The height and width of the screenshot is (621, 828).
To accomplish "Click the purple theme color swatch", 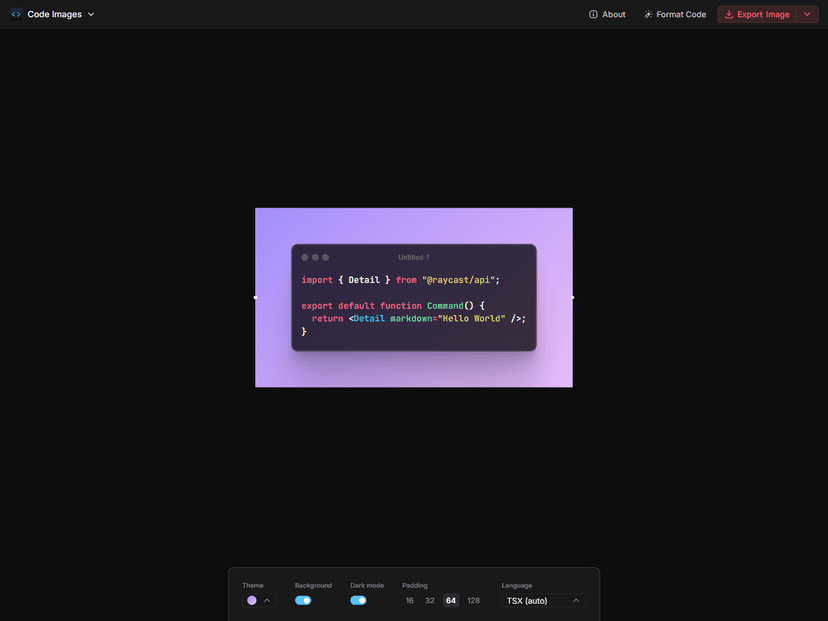I will pyautogui.click(x=252, y=600).
